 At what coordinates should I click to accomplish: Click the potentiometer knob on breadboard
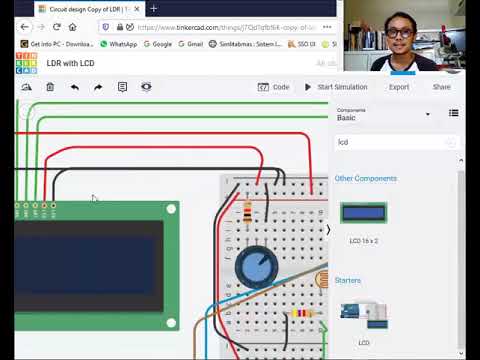point(256,267)
